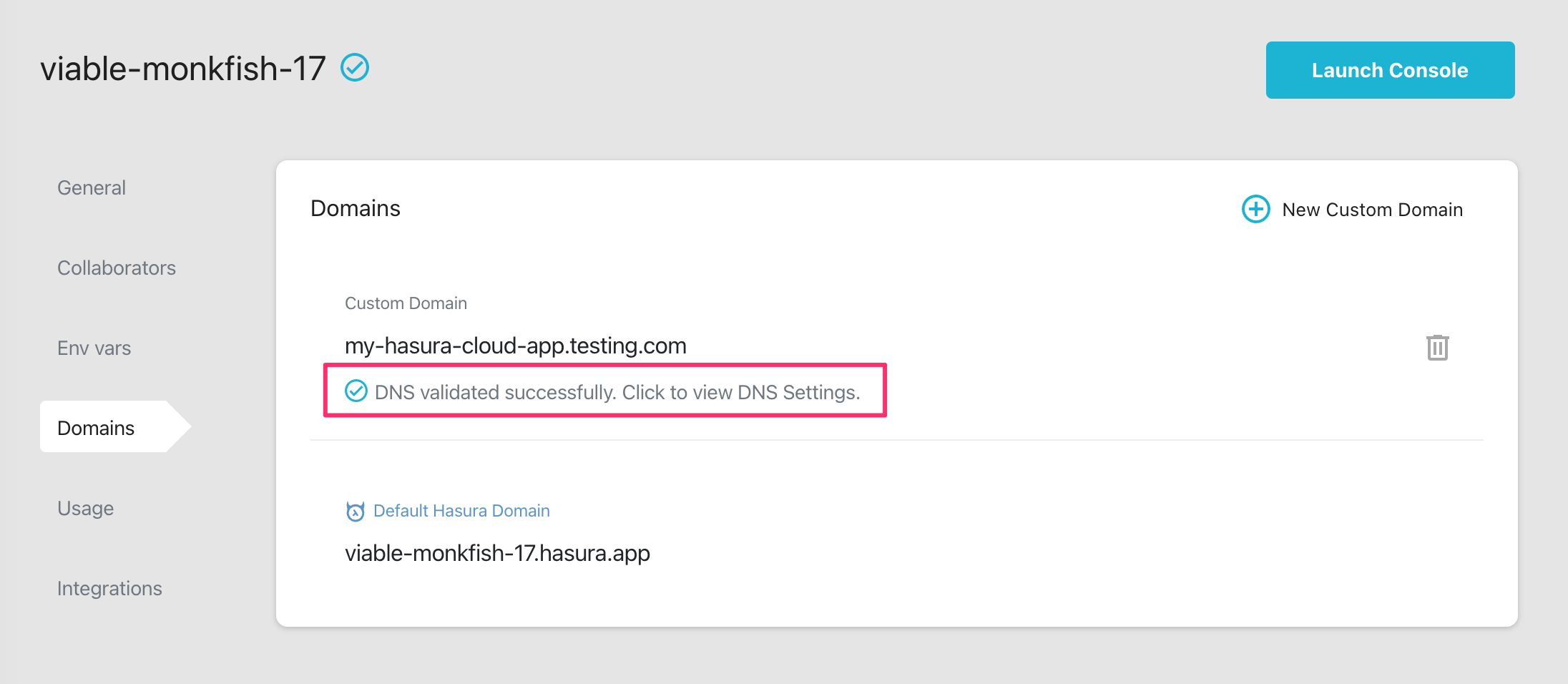Click the app title viable-monkfish-17
The image size is (1568, 684).
(183, 68)
